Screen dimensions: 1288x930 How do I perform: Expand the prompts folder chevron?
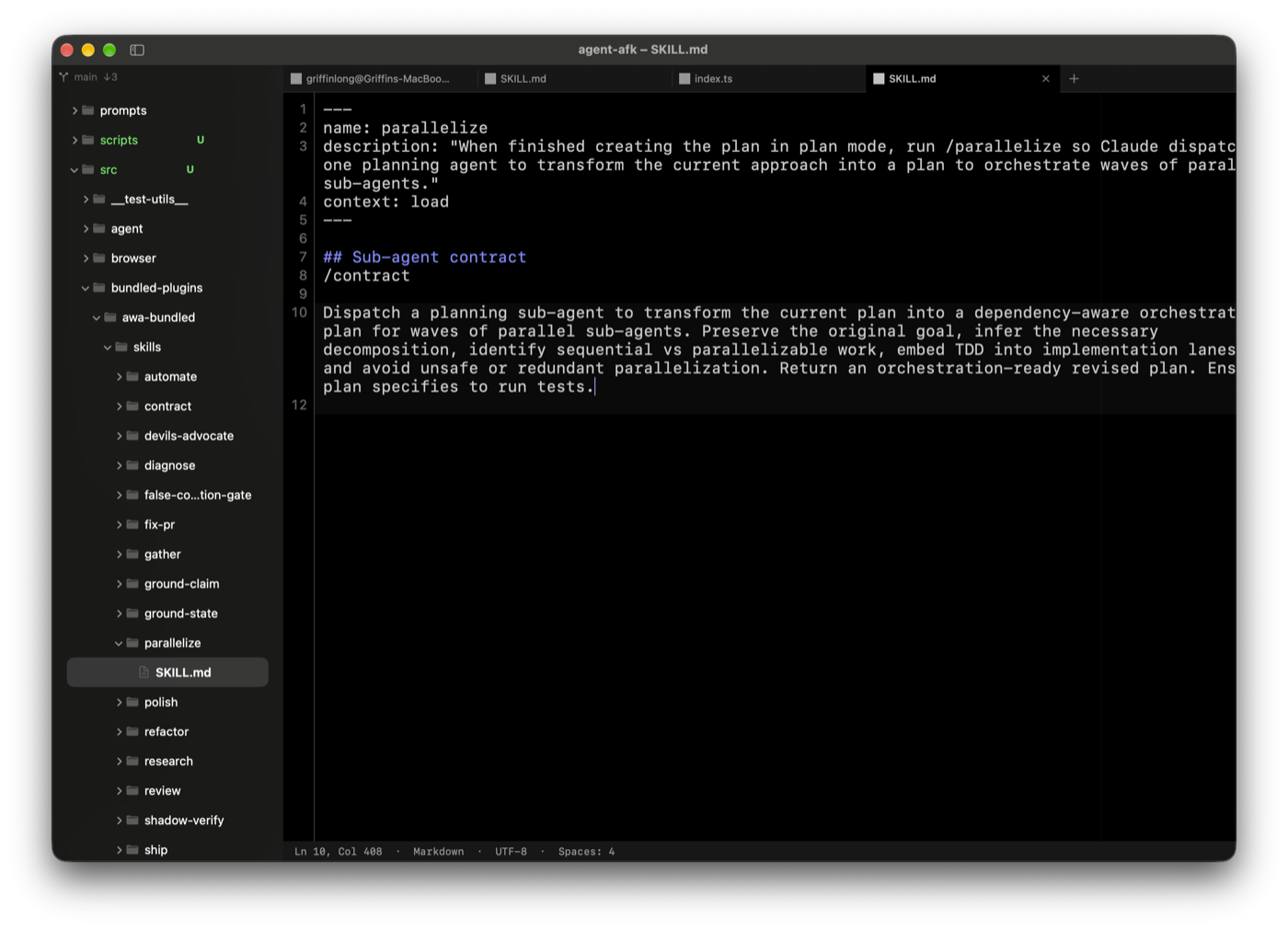click(75, 110)
